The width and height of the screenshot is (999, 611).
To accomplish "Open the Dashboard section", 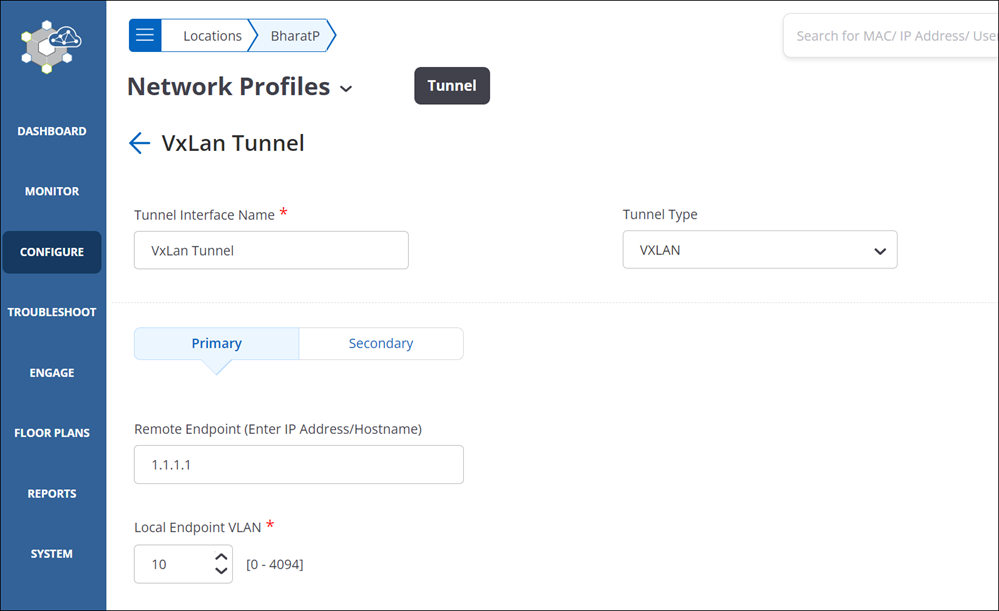I will [x=52, y=131].
